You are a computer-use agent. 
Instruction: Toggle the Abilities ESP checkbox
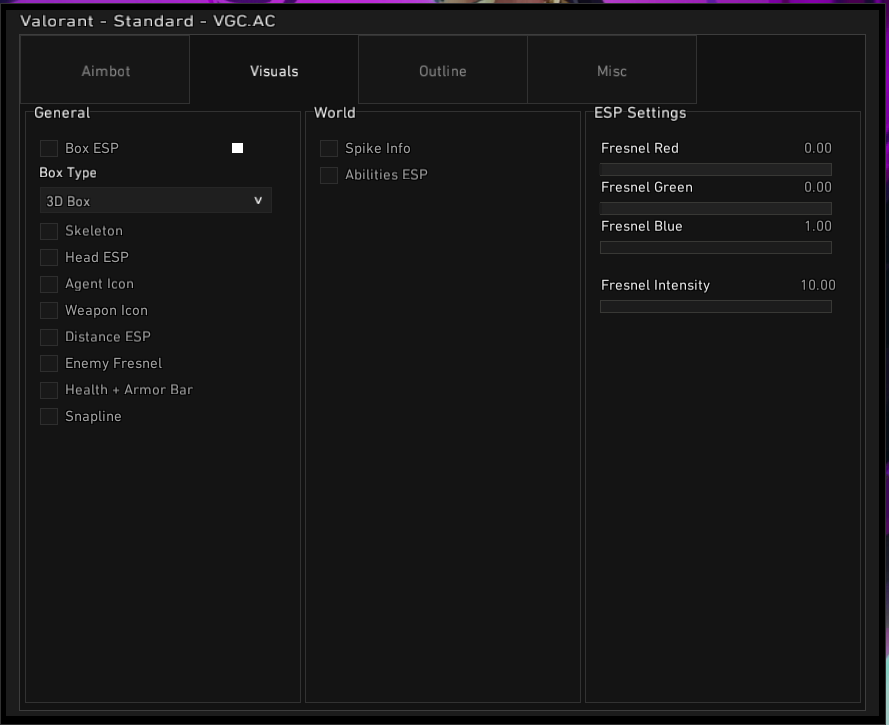(x=329, y=175)
